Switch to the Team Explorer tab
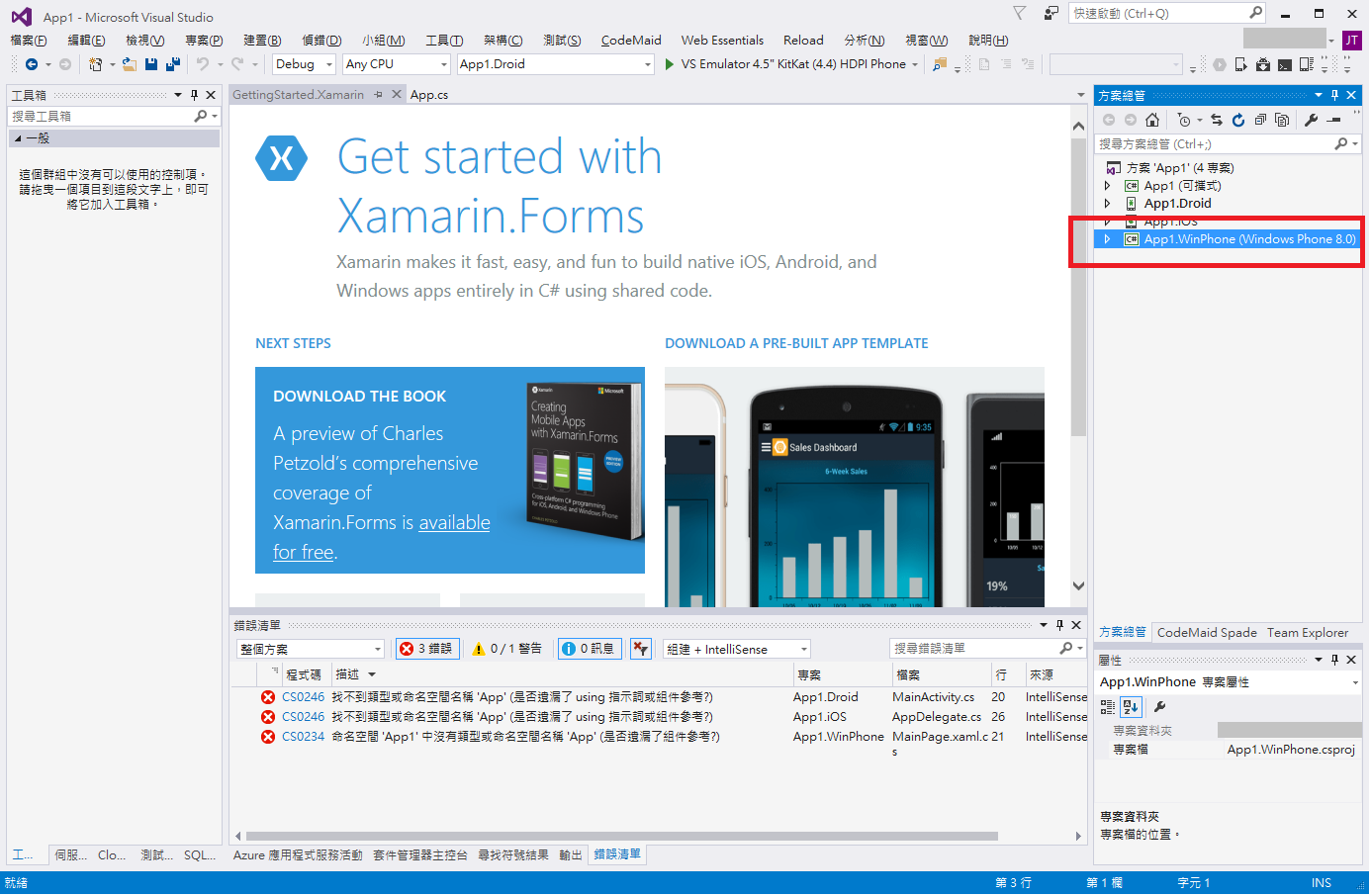1371x896 pixels. (1308, 633)
